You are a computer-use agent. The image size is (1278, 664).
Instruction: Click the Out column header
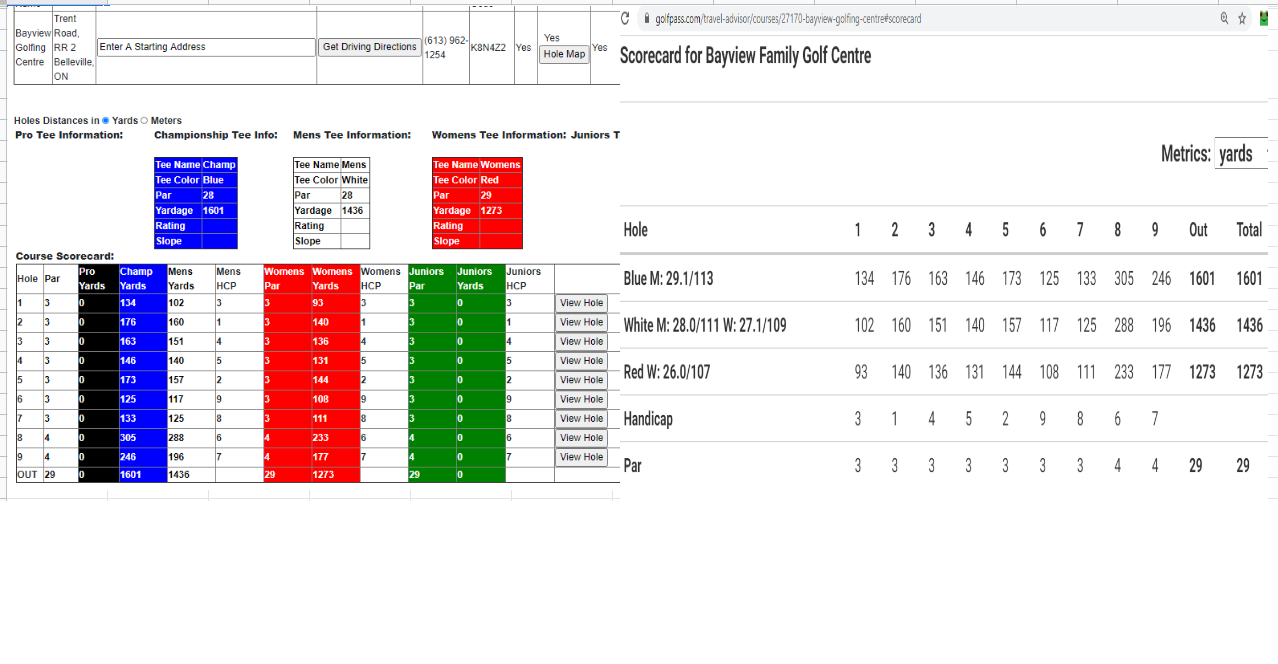[1198, 230]
